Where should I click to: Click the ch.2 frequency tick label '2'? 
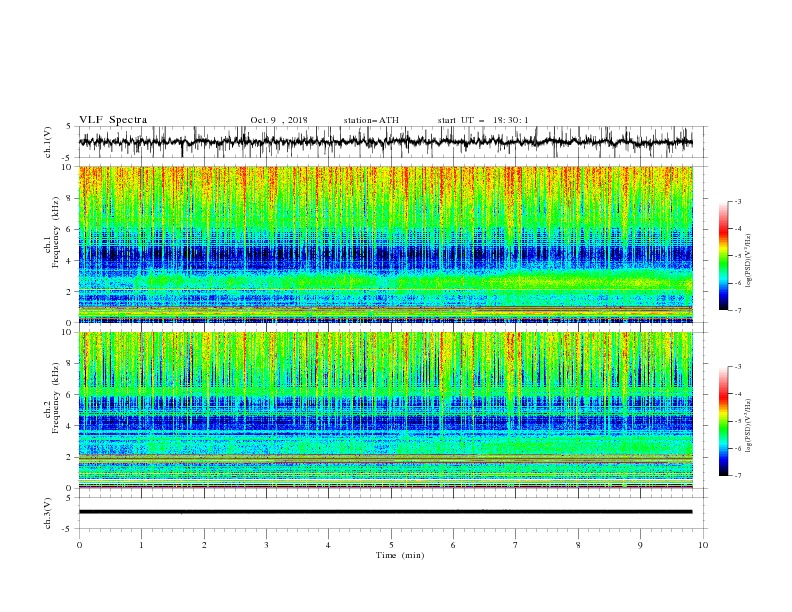click(x=70, y=457)
